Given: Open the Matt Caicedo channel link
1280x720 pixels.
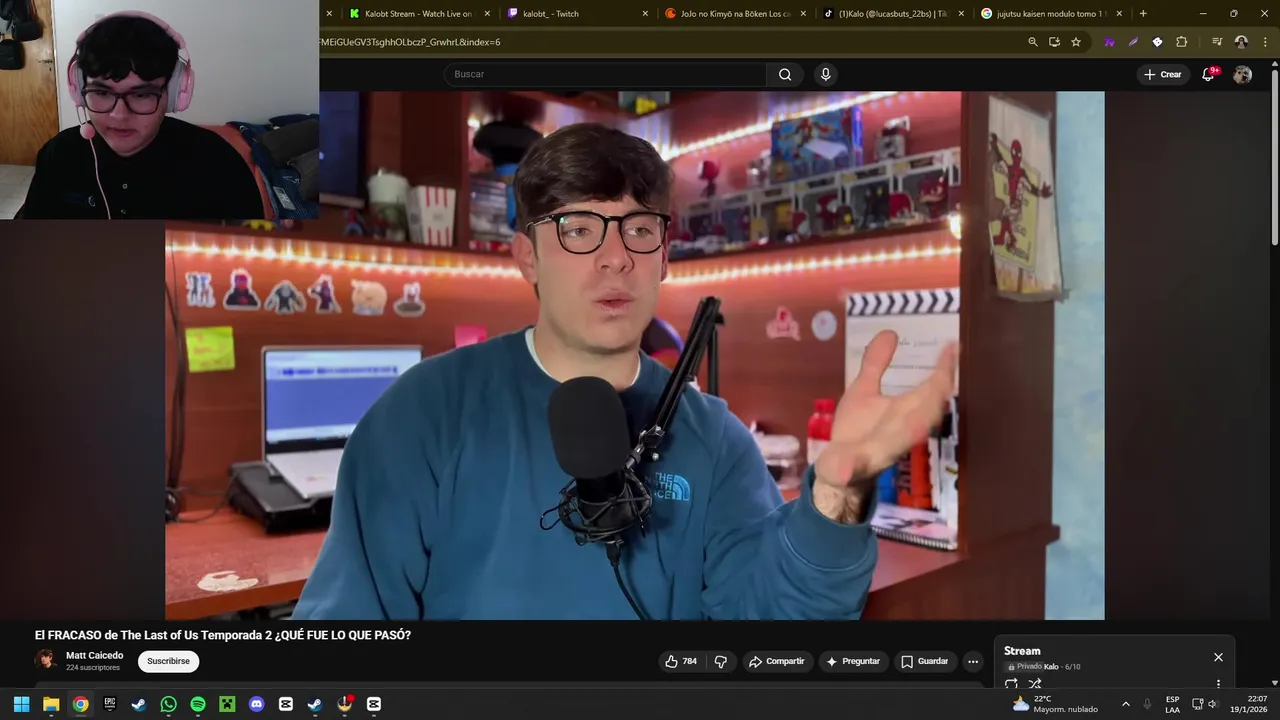Looking at the screenshot, I should (95, 655).
